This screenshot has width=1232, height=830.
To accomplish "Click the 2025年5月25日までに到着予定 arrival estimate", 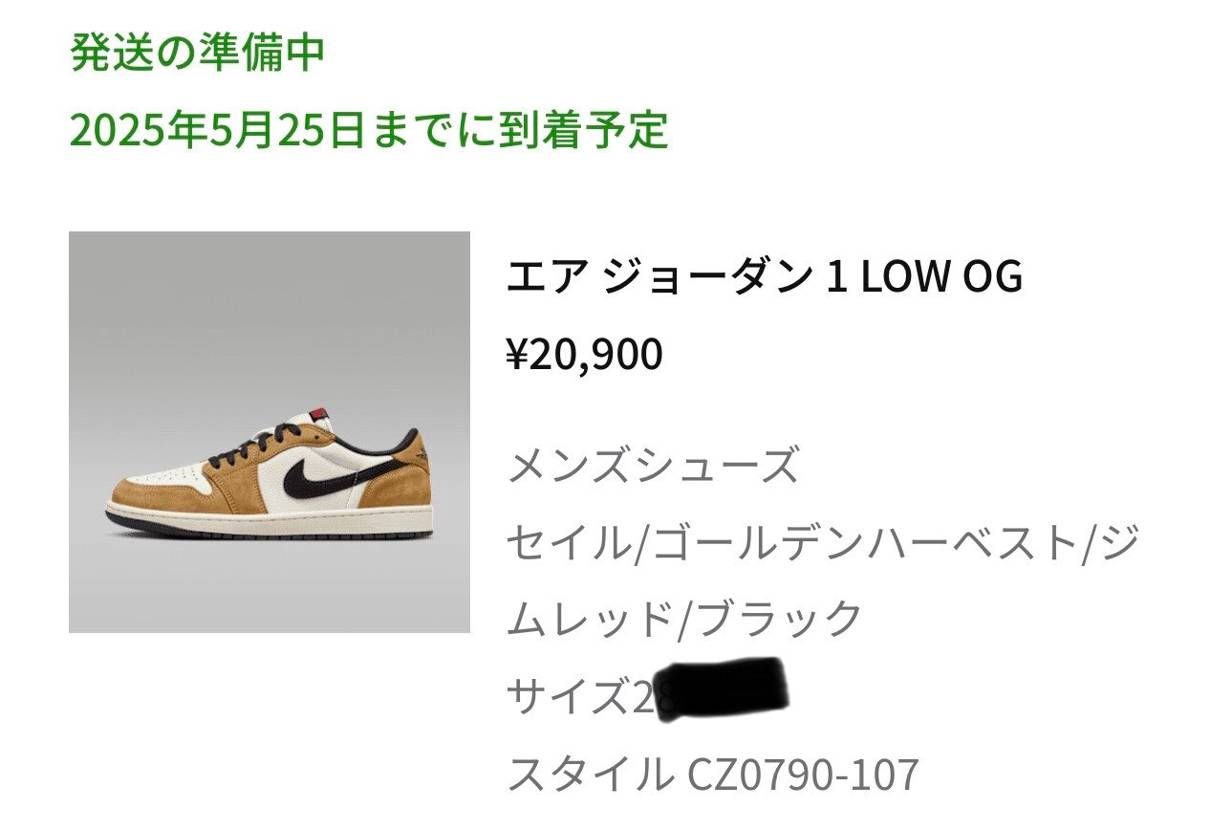I will 368,130.
